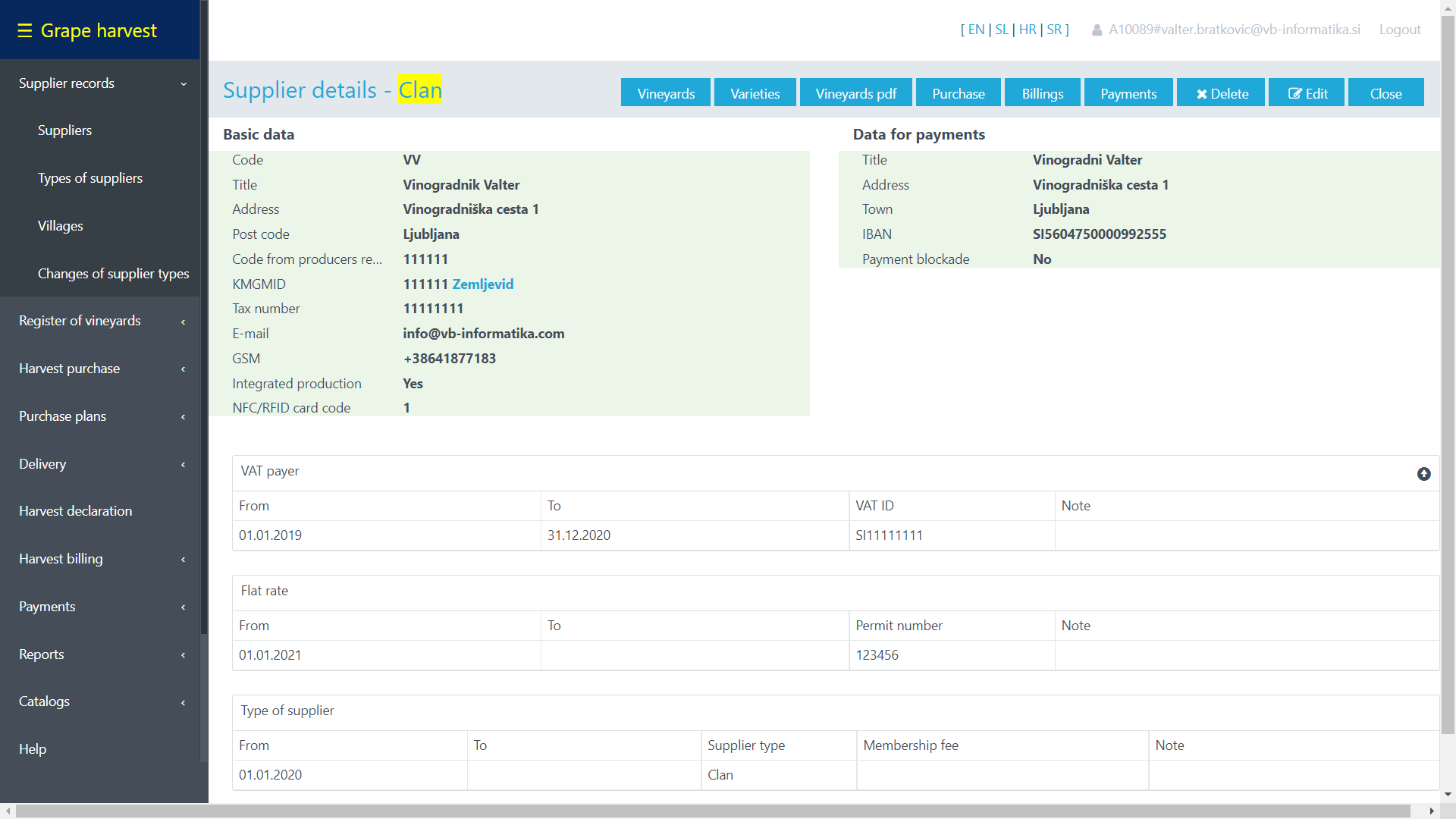Switch language to SR
The width and height of the screenshot is (1456, 819).
(x=1054, y=30)
